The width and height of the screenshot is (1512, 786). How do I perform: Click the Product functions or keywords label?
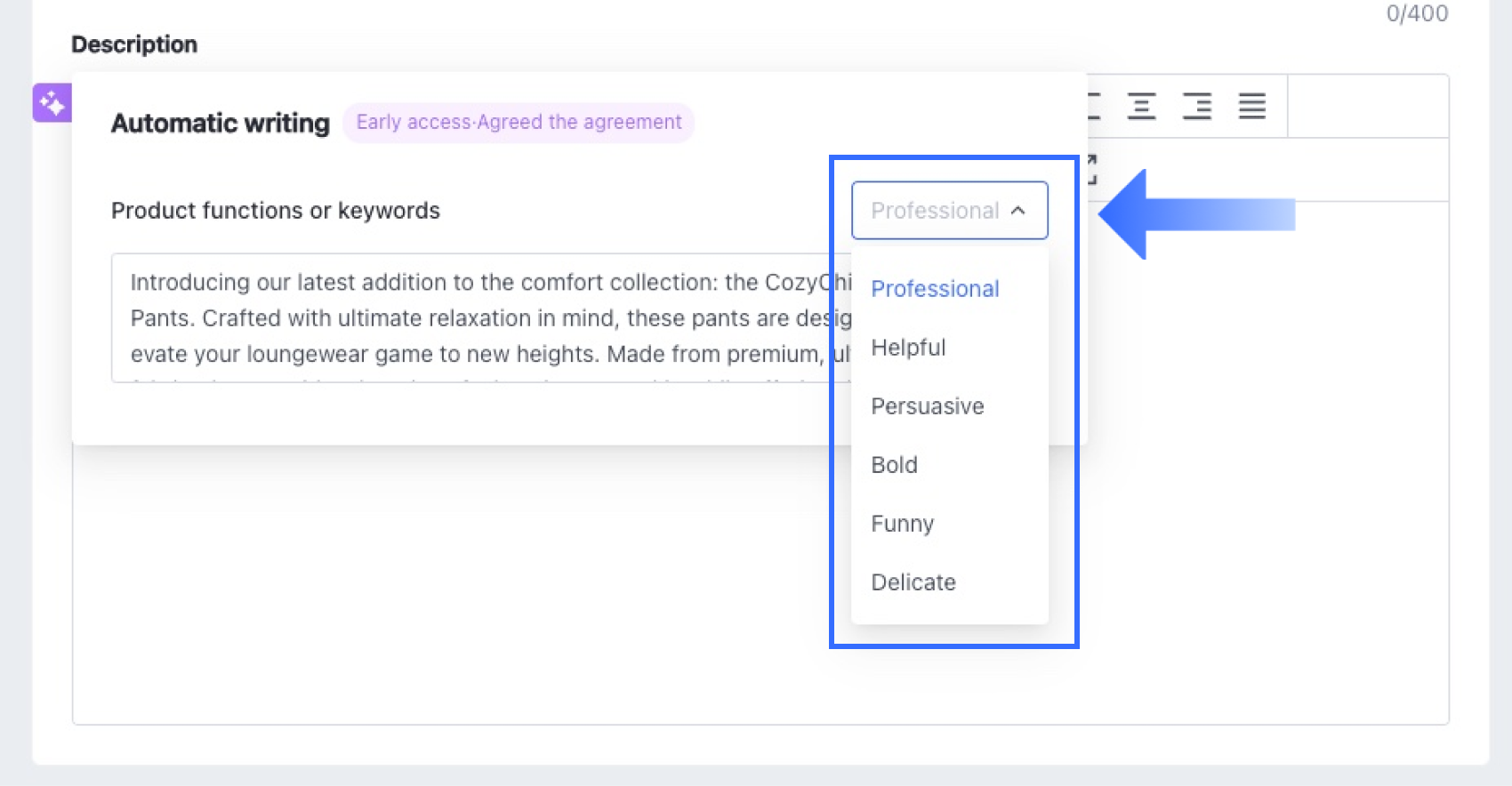tap(276, 211)
